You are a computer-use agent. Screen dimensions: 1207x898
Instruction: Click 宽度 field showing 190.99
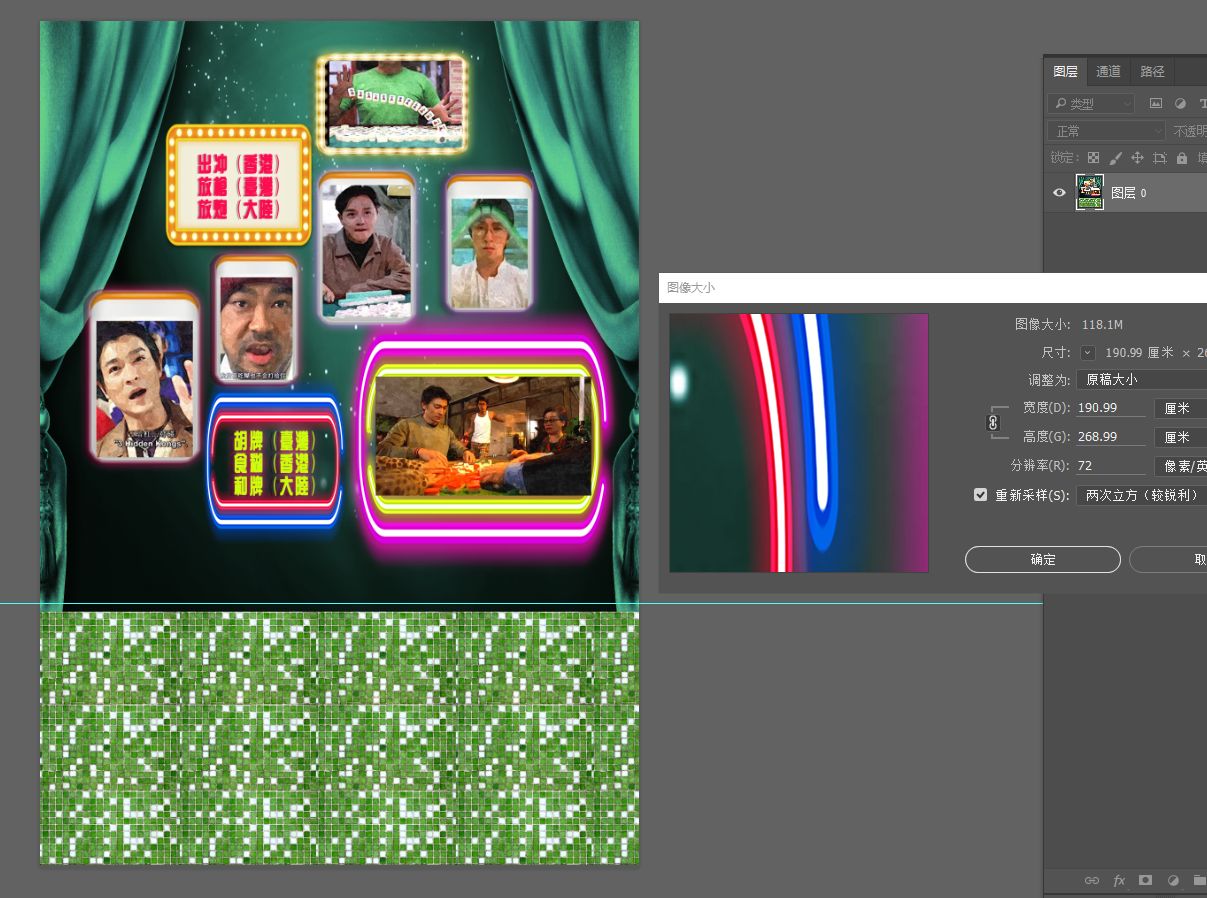(1111, 408)
